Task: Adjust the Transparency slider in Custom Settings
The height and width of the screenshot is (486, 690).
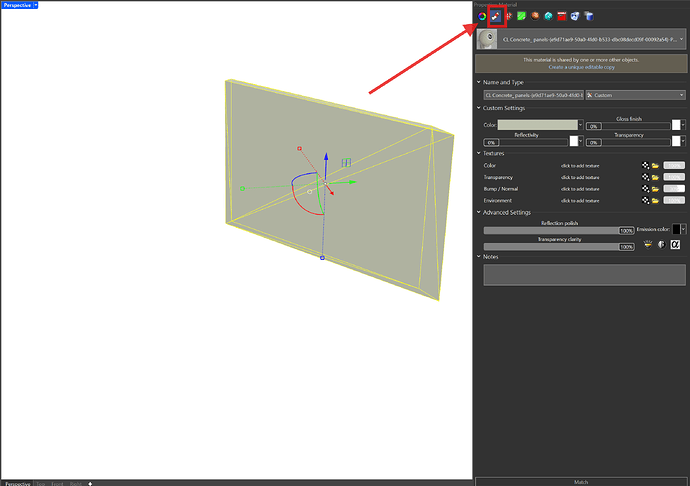Action: coord(628,142)
